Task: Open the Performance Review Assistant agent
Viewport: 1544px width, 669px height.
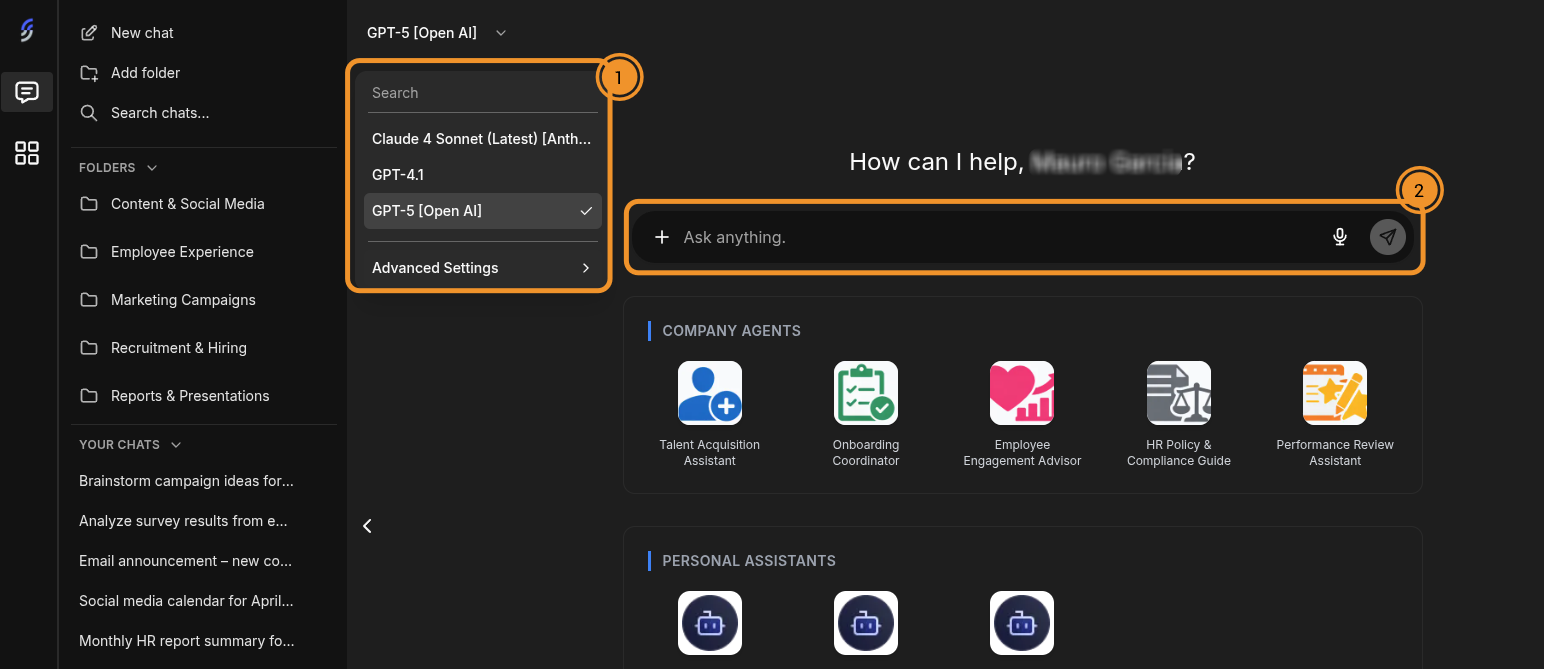Action: tap(1334, 393)
